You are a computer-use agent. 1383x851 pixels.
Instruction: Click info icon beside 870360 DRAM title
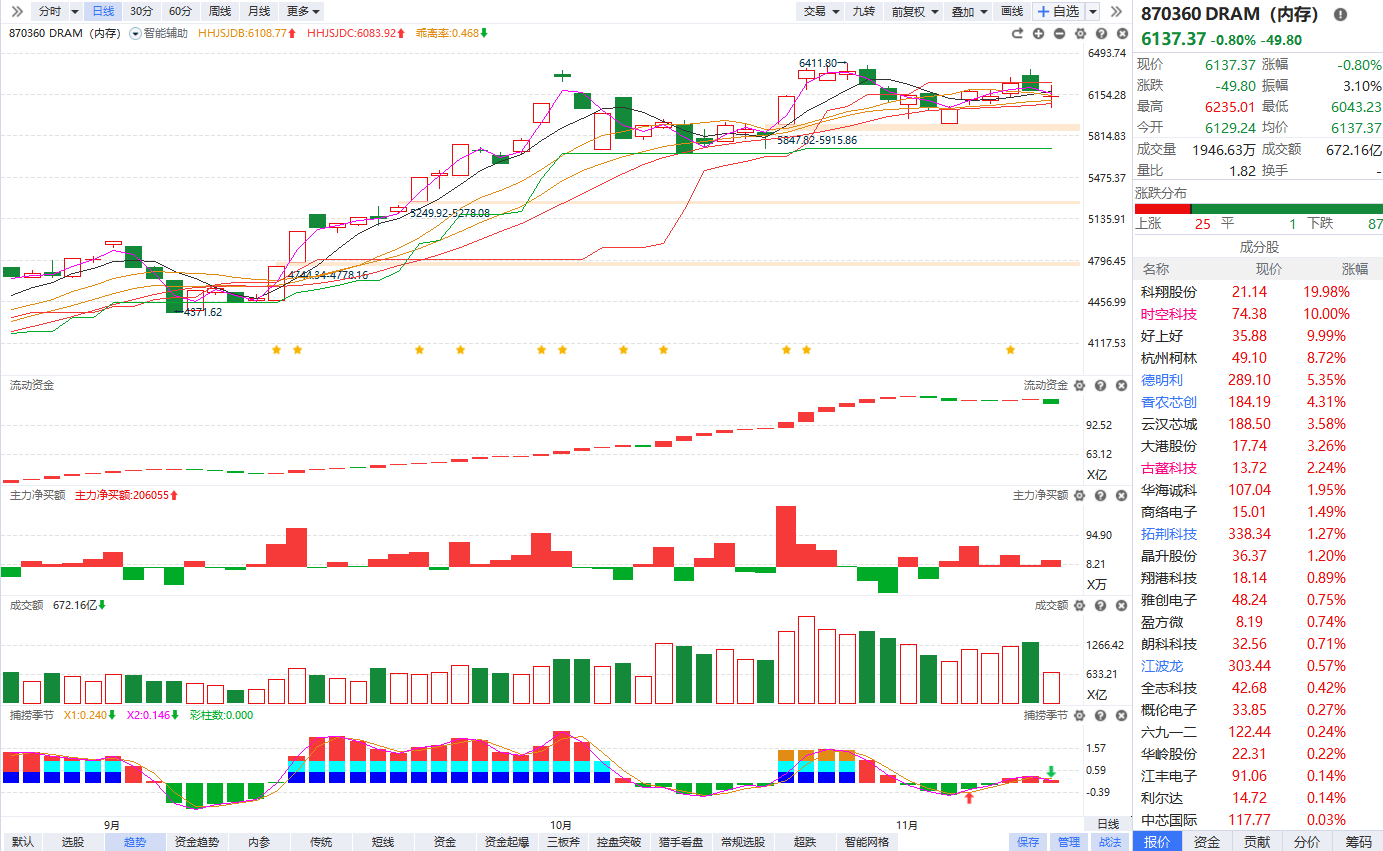point(1341,14)
